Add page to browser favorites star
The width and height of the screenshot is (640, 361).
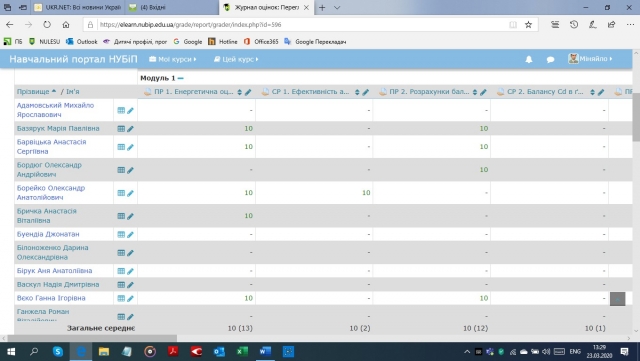pos(528,25)
